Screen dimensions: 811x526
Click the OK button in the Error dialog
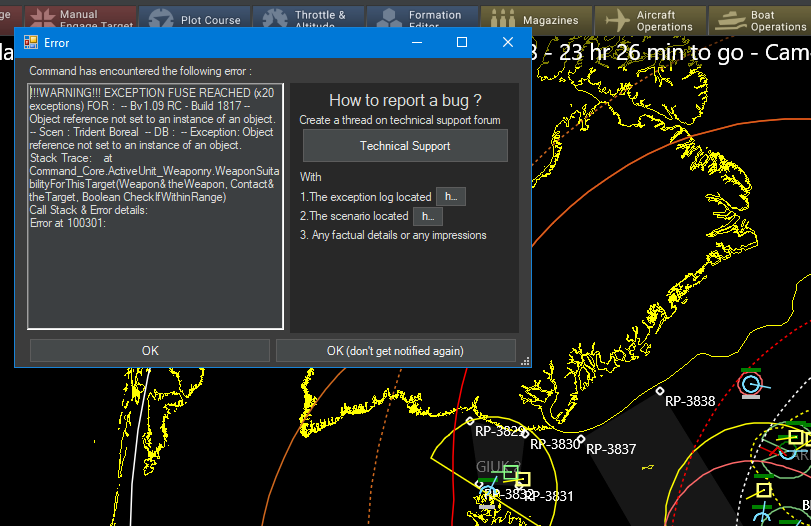coord(149,351)
